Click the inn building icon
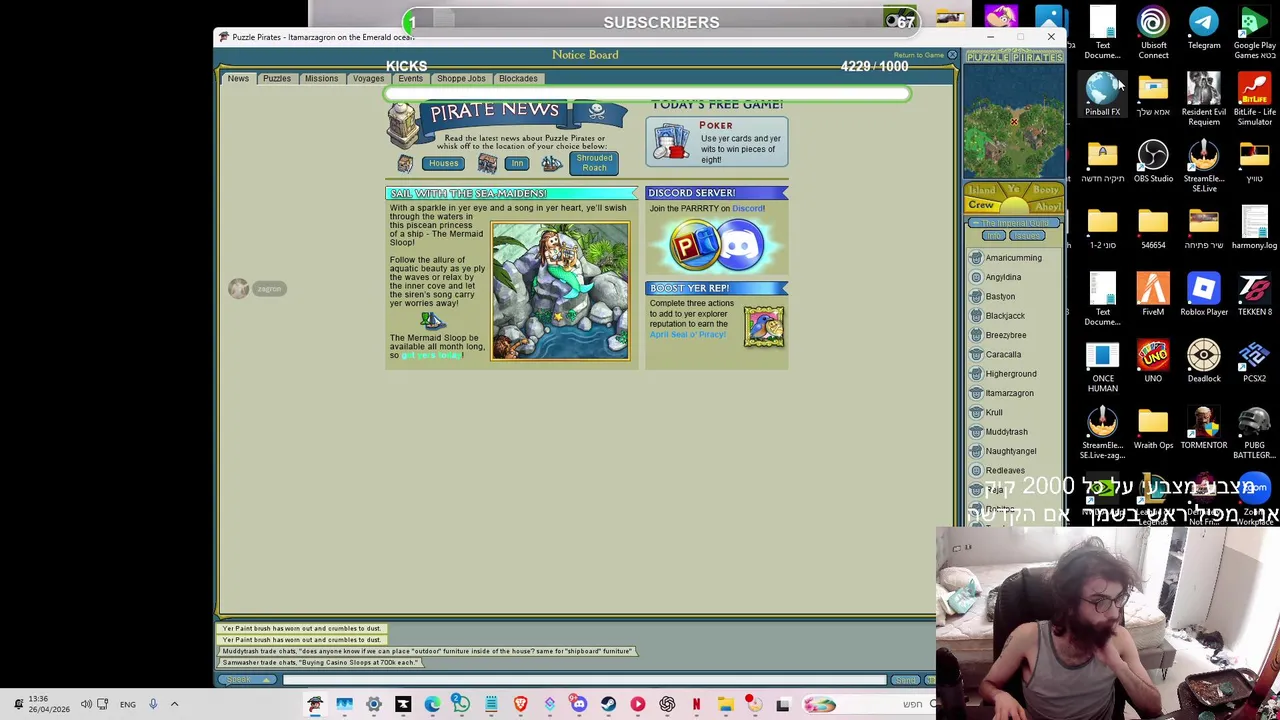 tap(487, 163)
